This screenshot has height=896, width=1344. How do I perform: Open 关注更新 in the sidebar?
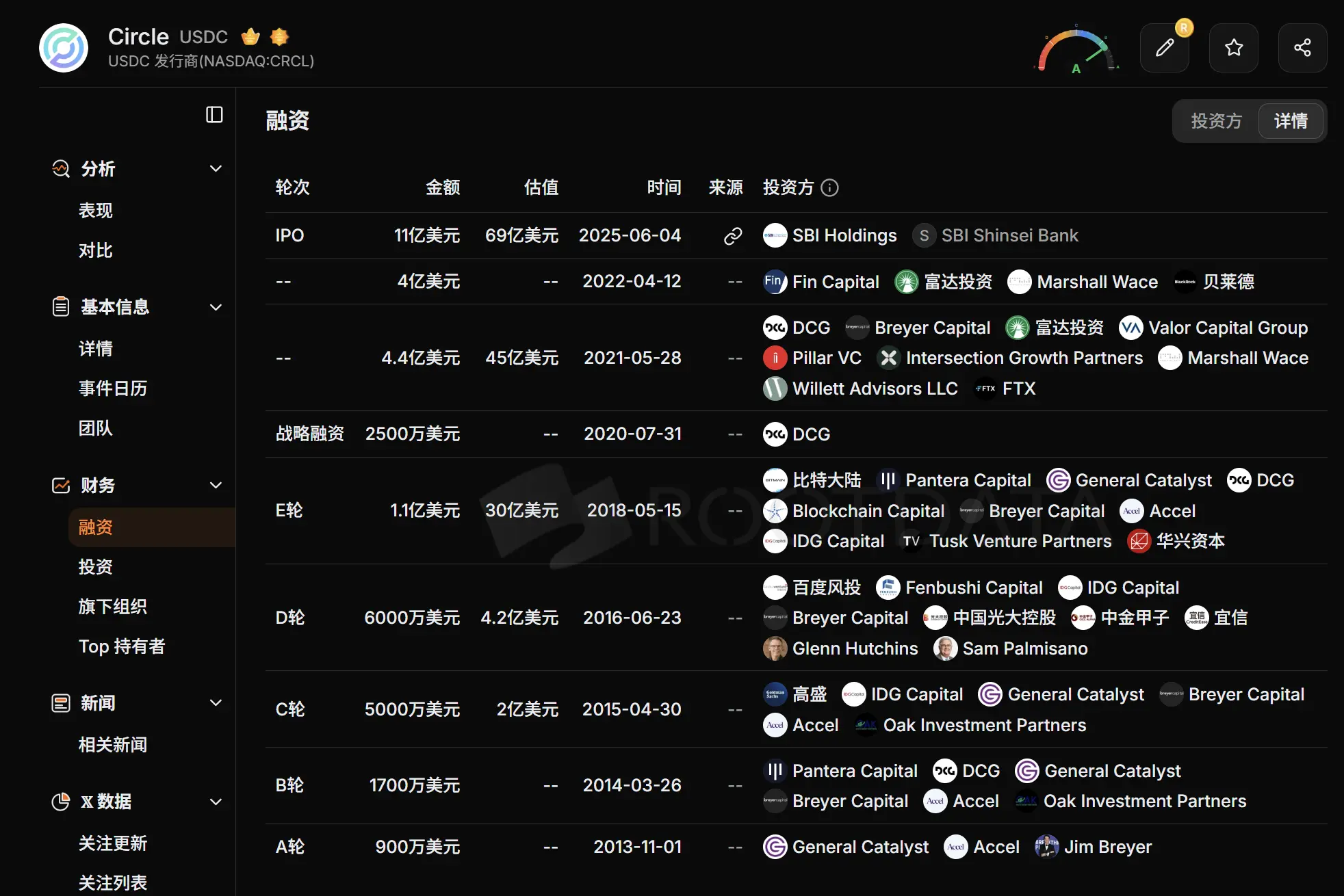point(113,843)
